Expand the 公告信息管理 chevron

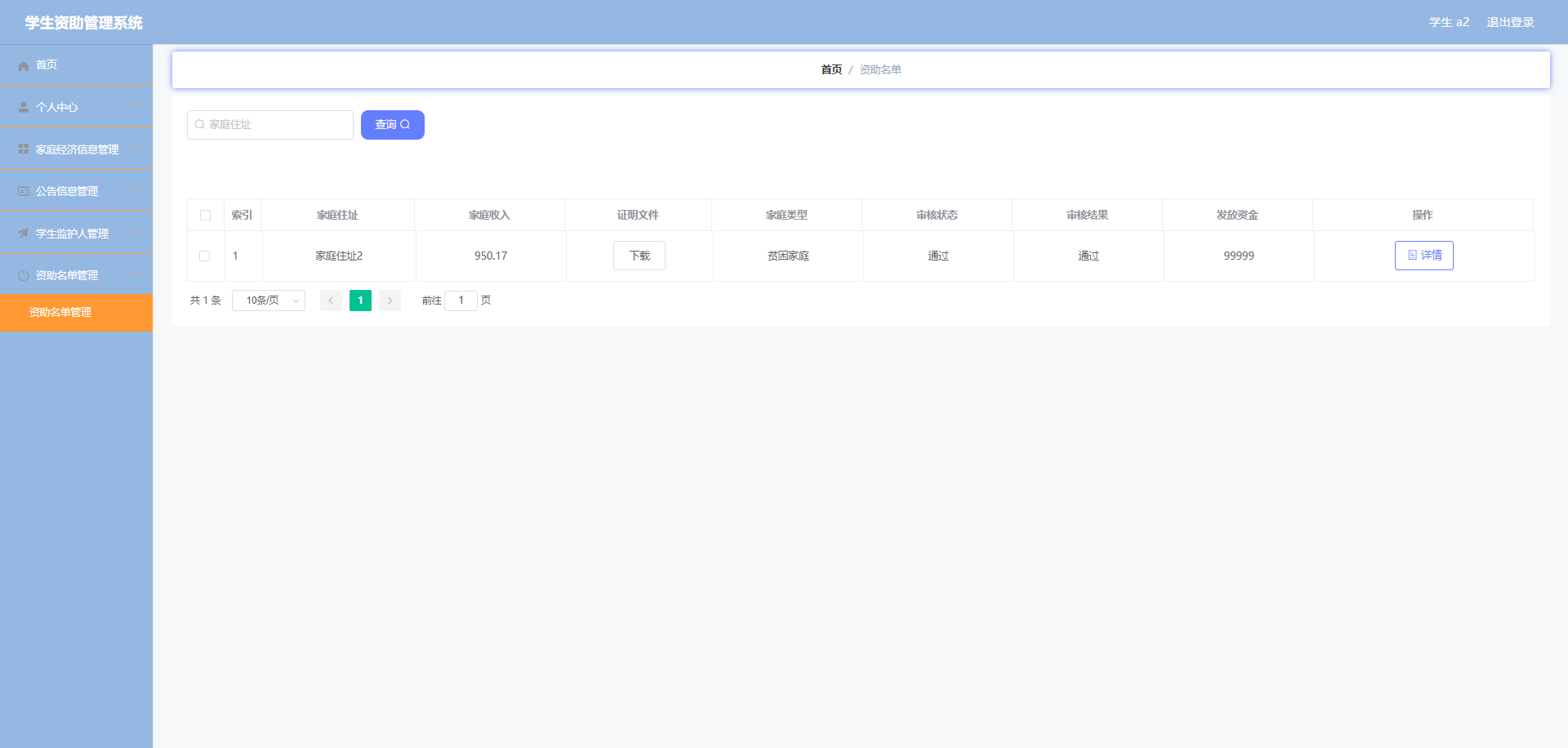[135, 189]
